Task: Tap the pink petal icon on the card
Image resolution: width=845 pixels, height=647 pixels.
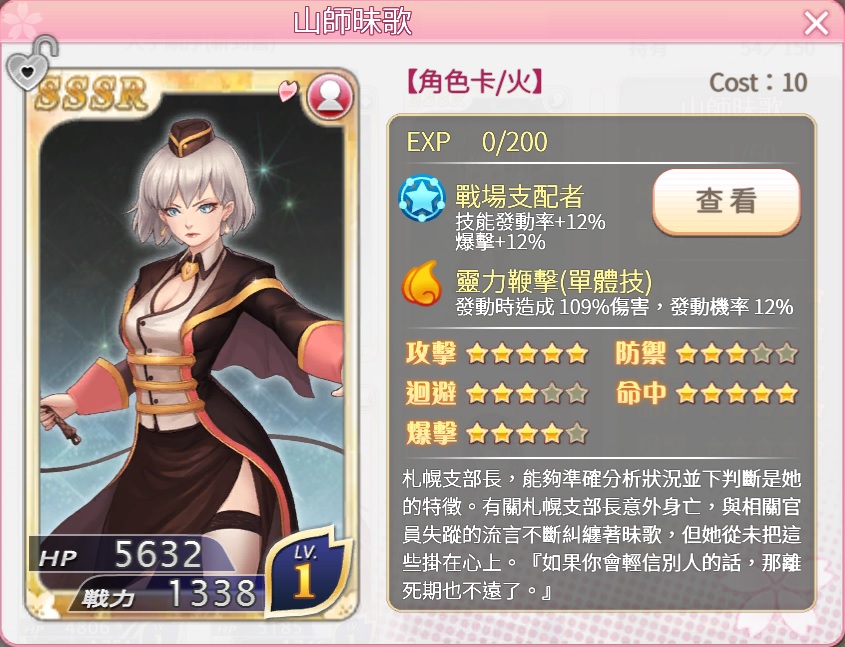Action: pos(287,91)
